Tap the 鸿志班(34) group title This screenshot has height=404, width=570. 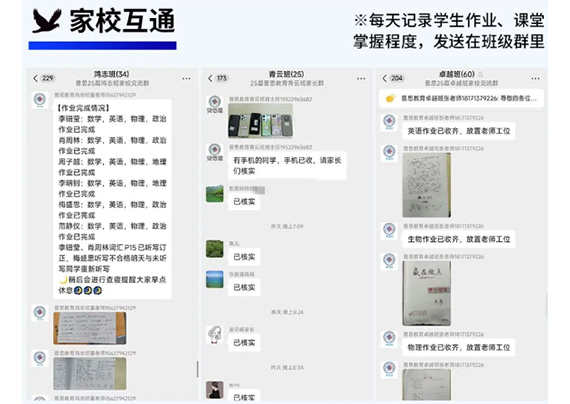[112, 74]
